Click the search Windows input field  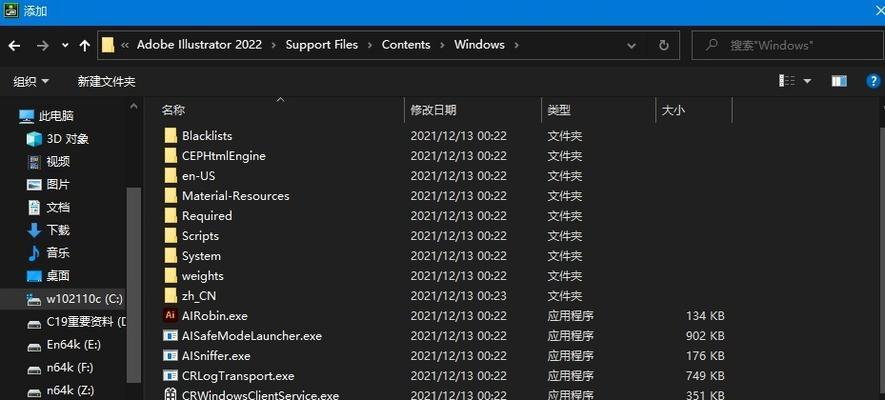787,45
